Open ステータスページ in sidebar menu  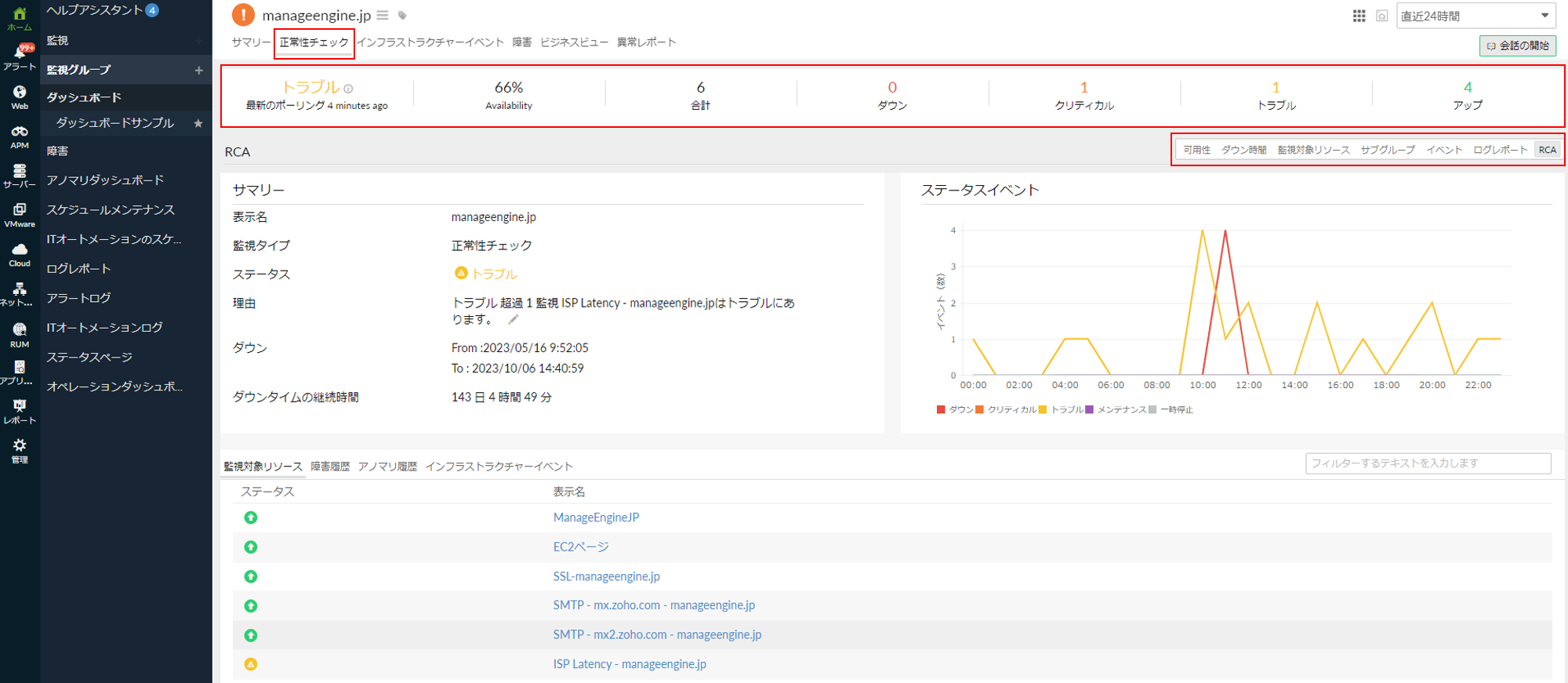coord(89,358)
